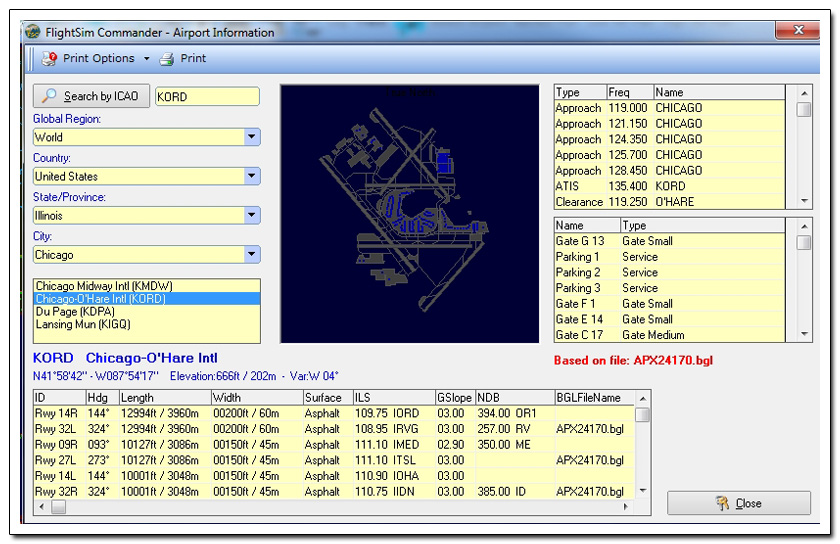
Task: Select Rwy 32R row
Action: 334,491
